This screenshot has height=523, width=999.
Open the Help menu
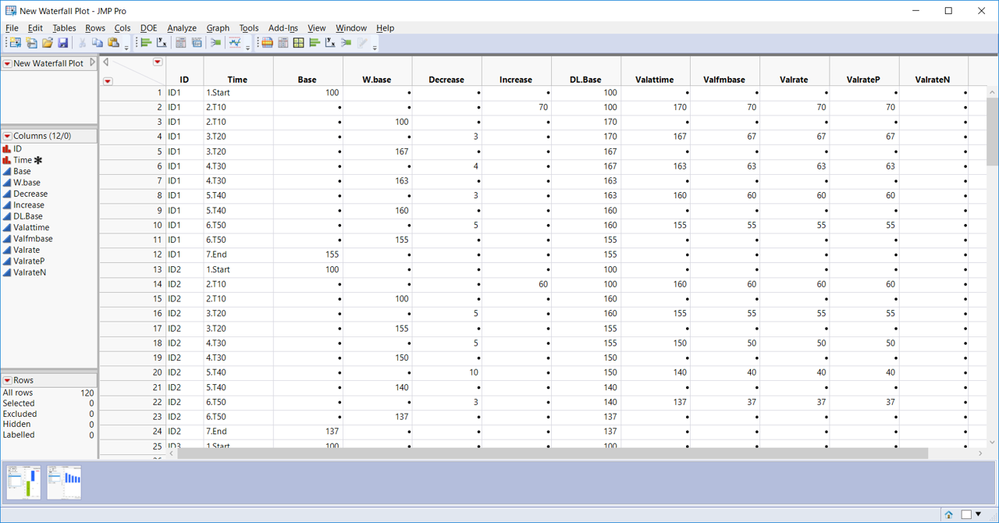coord(385,28)
